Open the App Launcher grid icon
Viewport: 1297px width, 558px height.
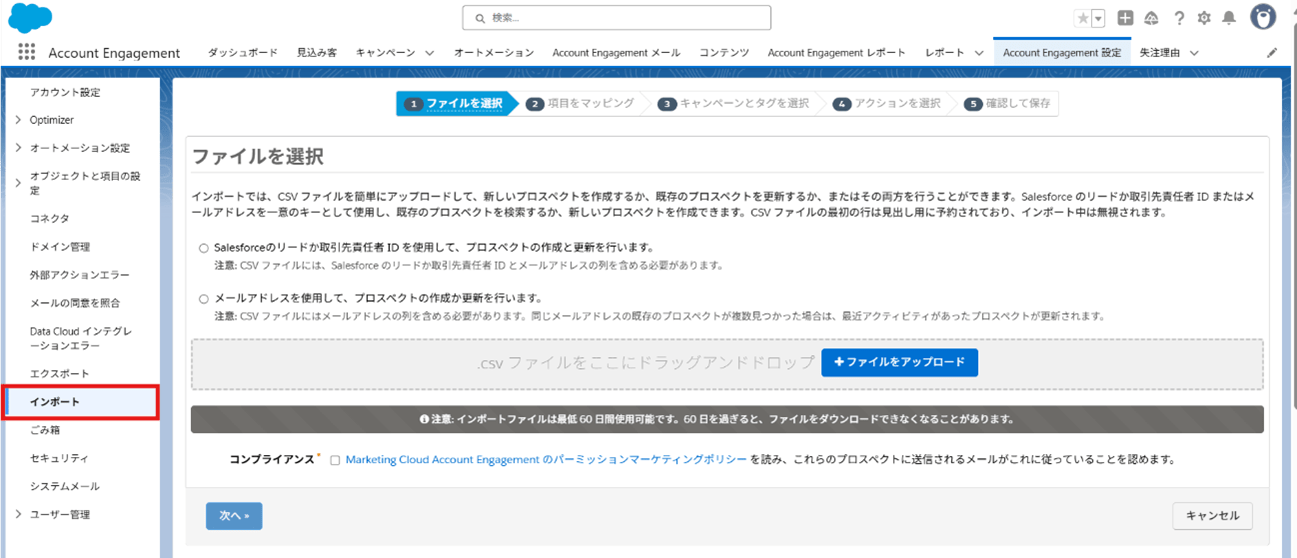pyautogui.click(x=26, y=53)
